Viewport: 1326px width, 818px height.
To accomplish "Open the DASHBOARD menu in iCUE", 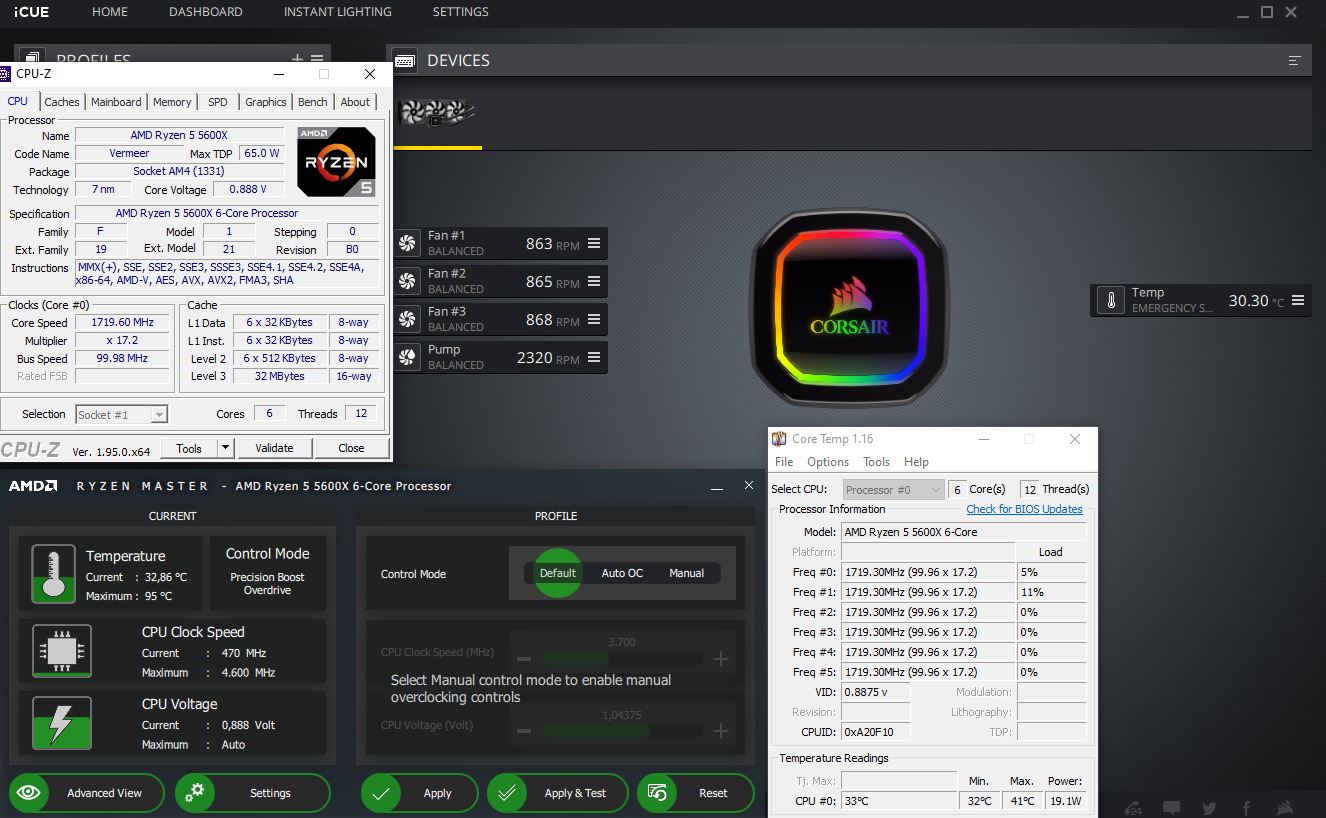I will 206,12.
